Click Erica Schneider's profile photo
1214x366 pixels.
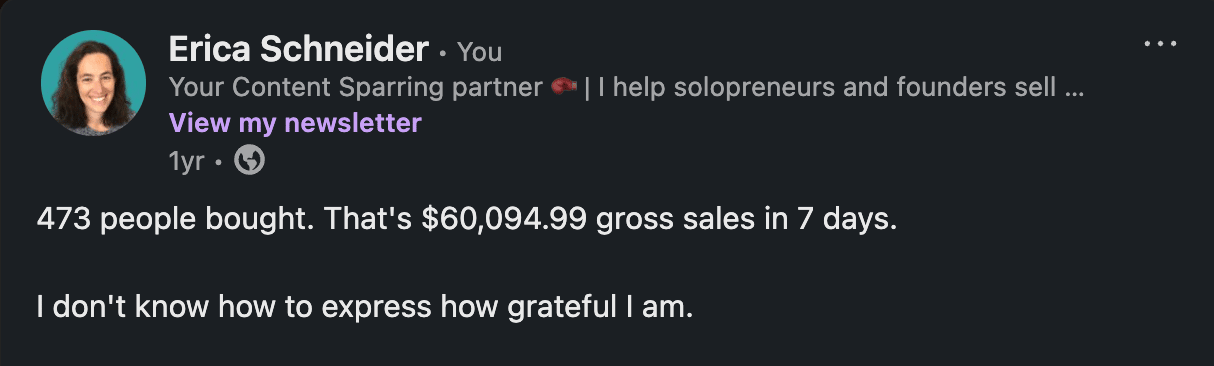[88, 82]
